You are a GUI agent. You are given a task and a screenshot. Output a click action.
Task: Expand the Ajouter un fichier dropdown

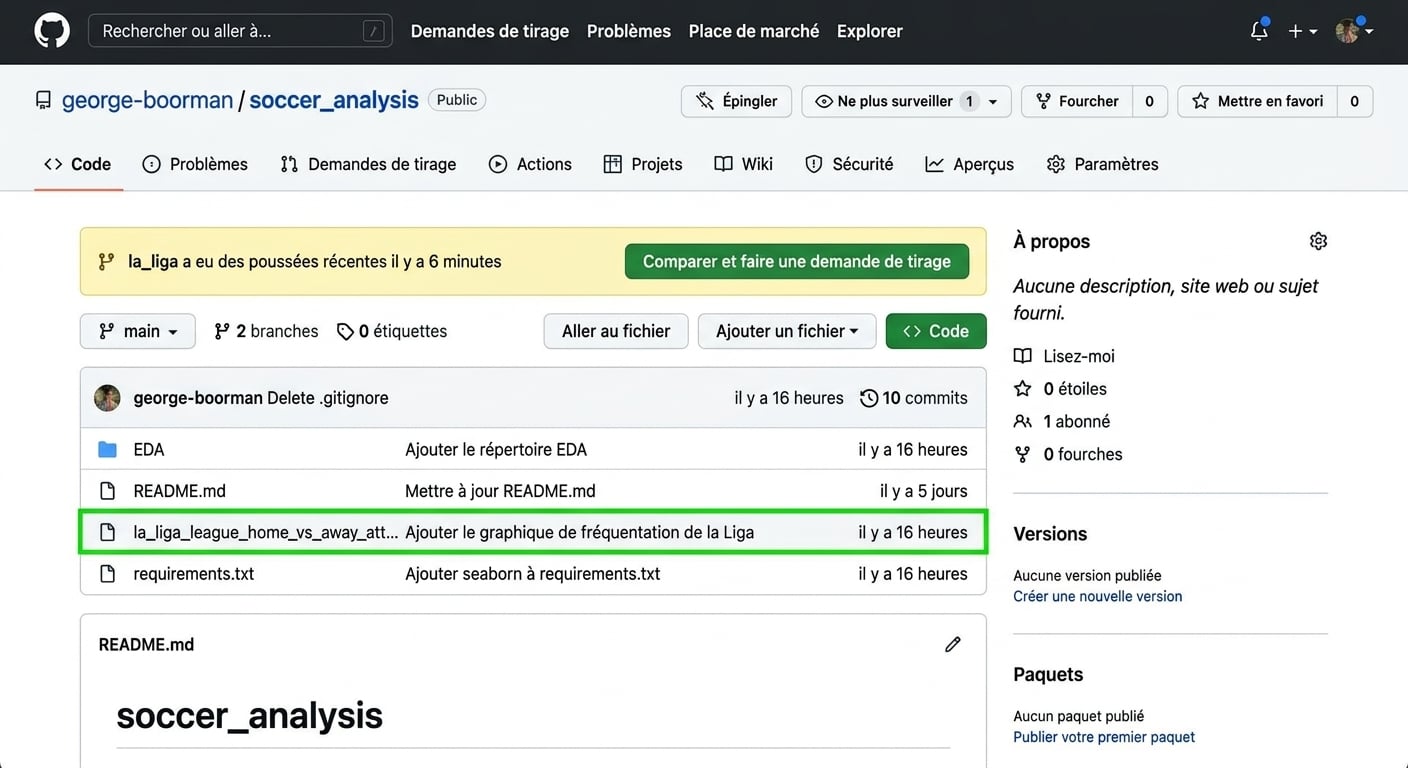[787, 331]
